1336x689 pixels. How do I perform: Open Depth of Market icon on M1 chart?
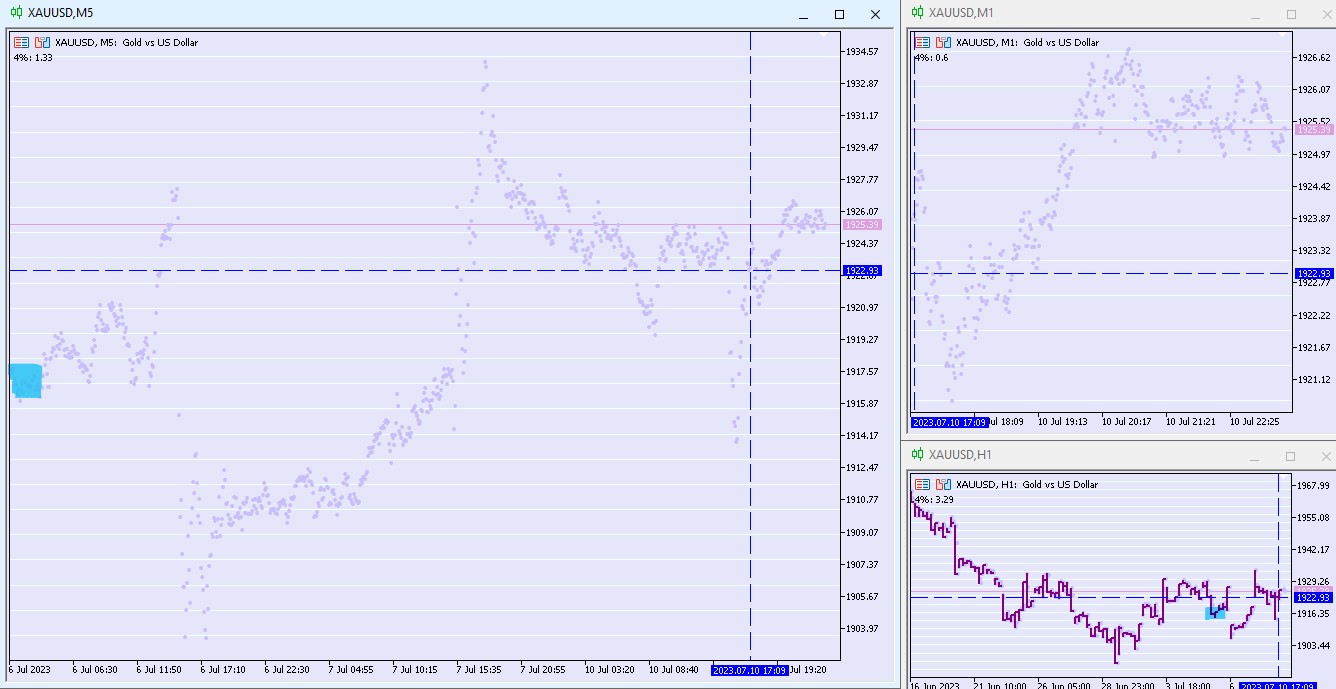[x=943, y=43]
